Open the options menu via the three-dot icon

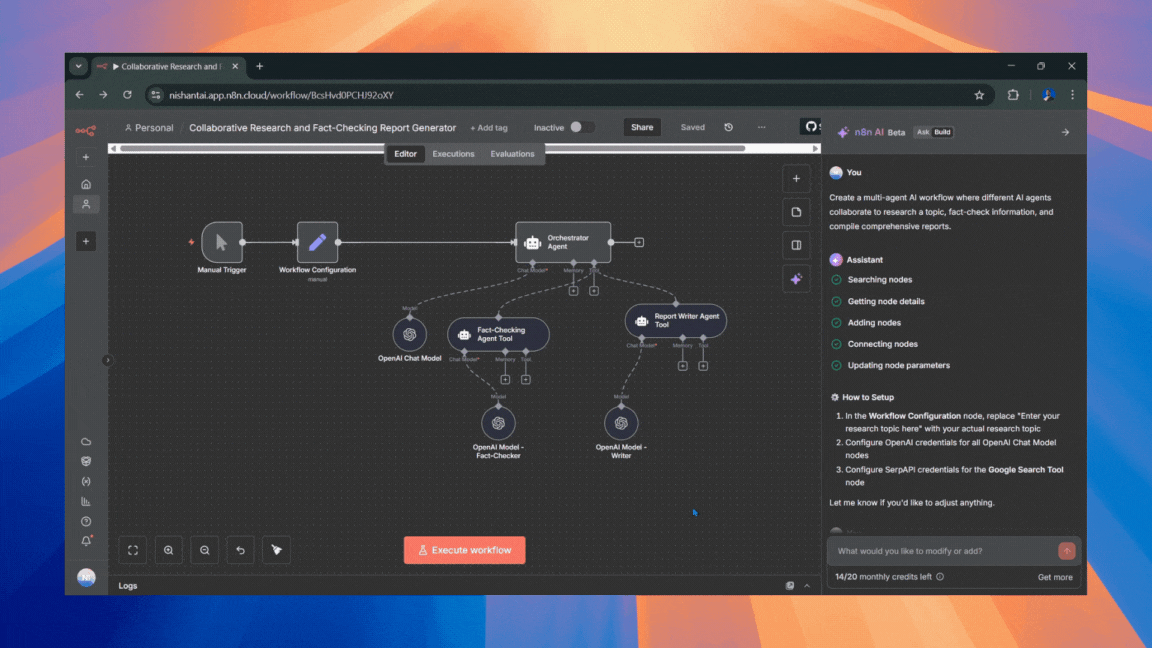[761, 127]
